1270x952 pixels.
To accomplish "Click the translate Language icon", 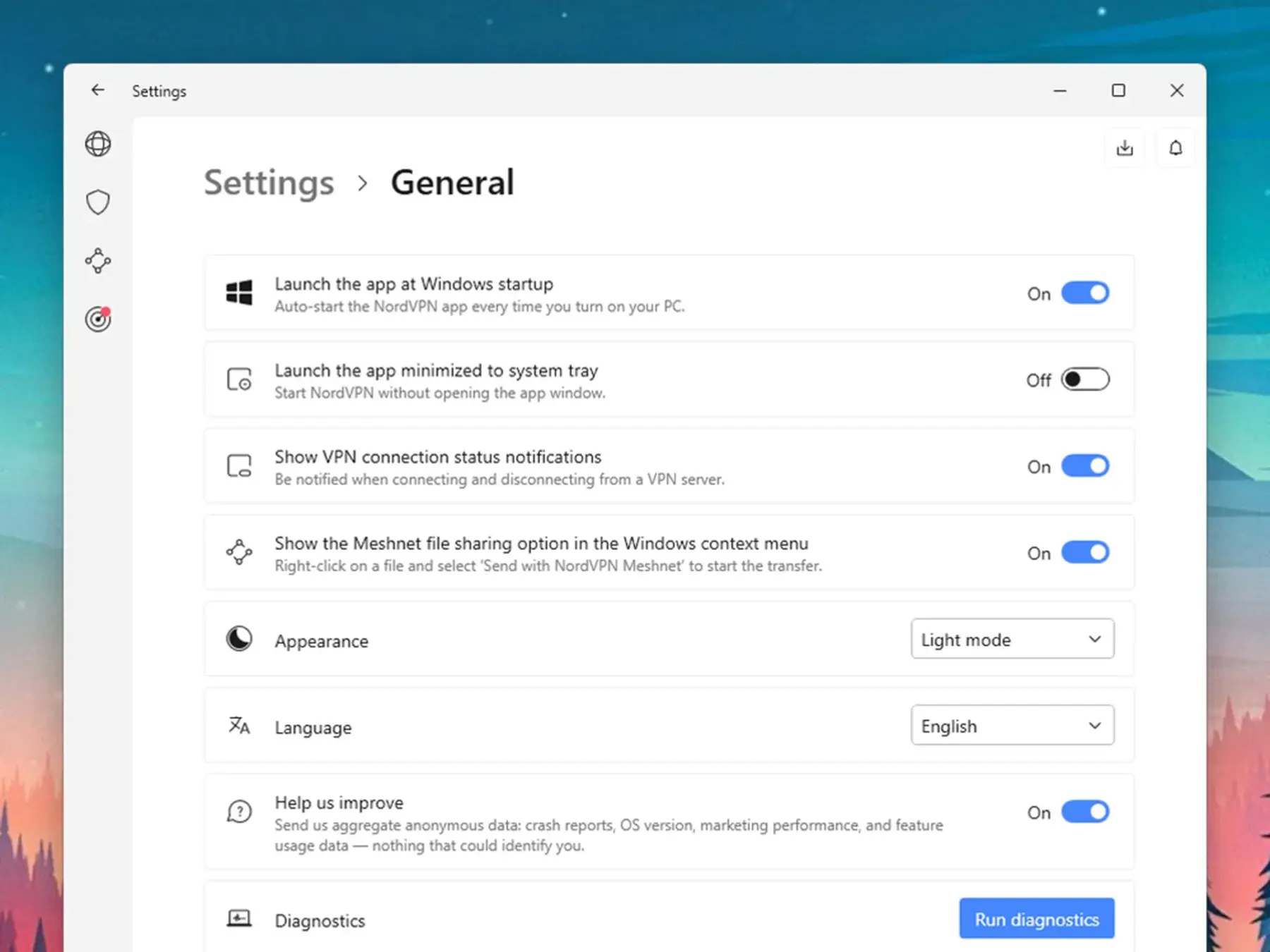I will pos(239,725).
